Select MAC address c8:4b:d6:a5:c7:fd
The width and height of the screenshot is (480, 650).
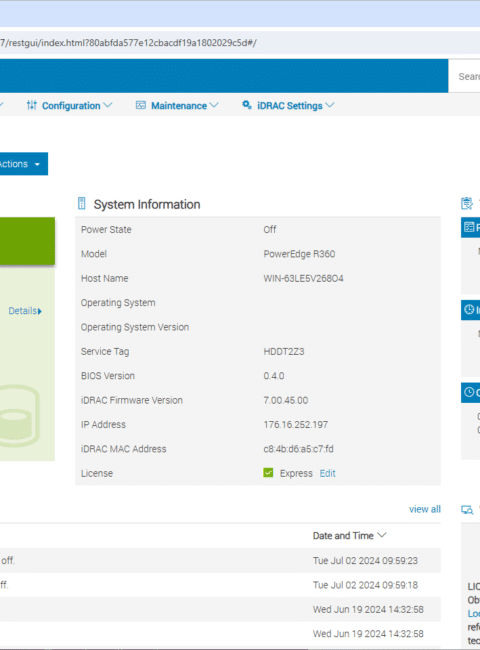298,449
